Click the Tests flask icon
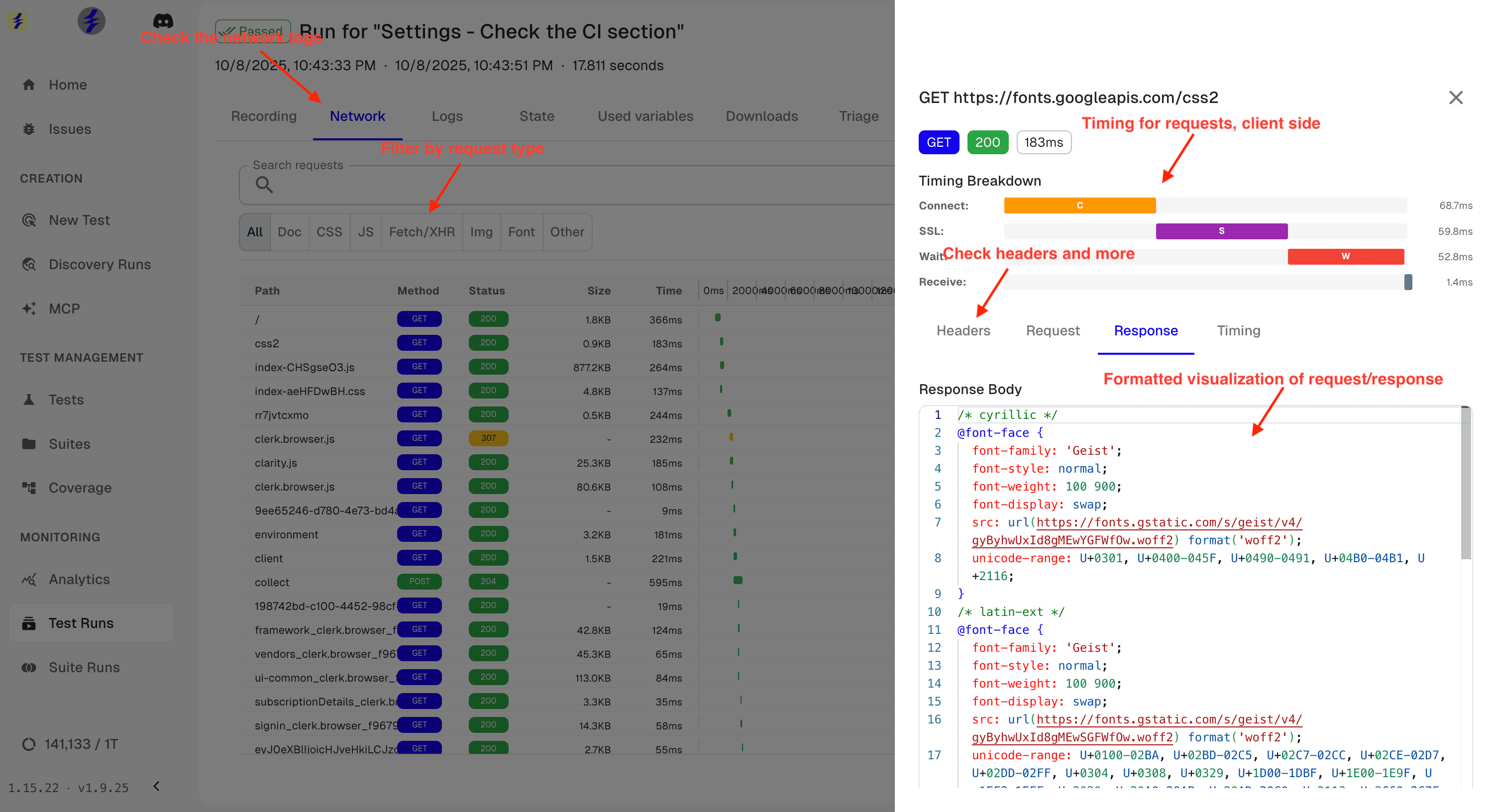 pyautogui.click(x=29, y=400)
